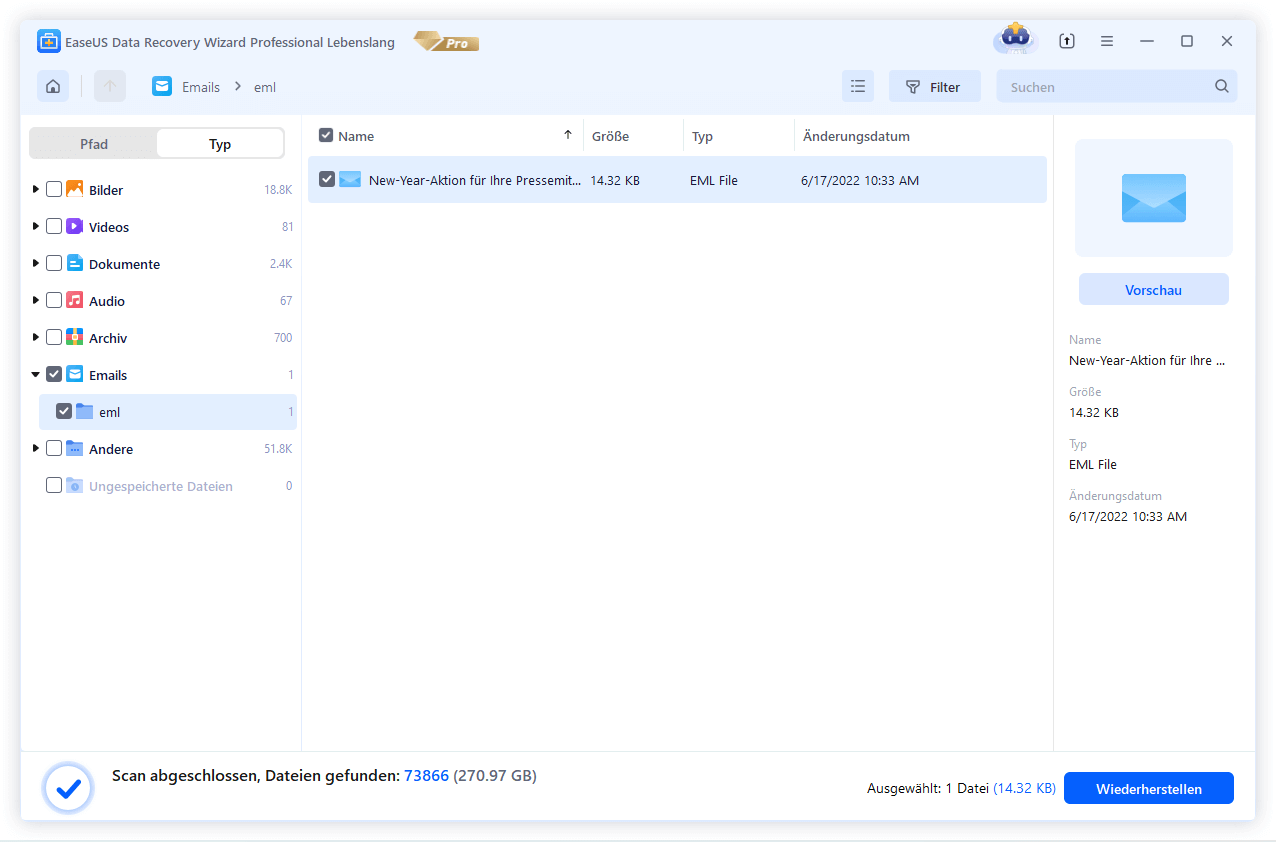The image size is (1276, 842).
Task: Click the Videos category icon
Action: click(75, 227)
